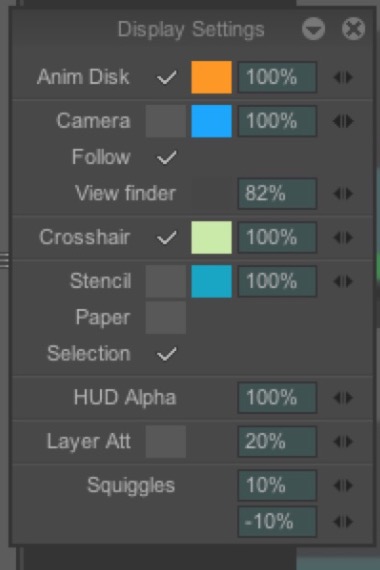380x570 pixels.
Task: Select the Squiggles 10% value field
Action: point(277,485)
